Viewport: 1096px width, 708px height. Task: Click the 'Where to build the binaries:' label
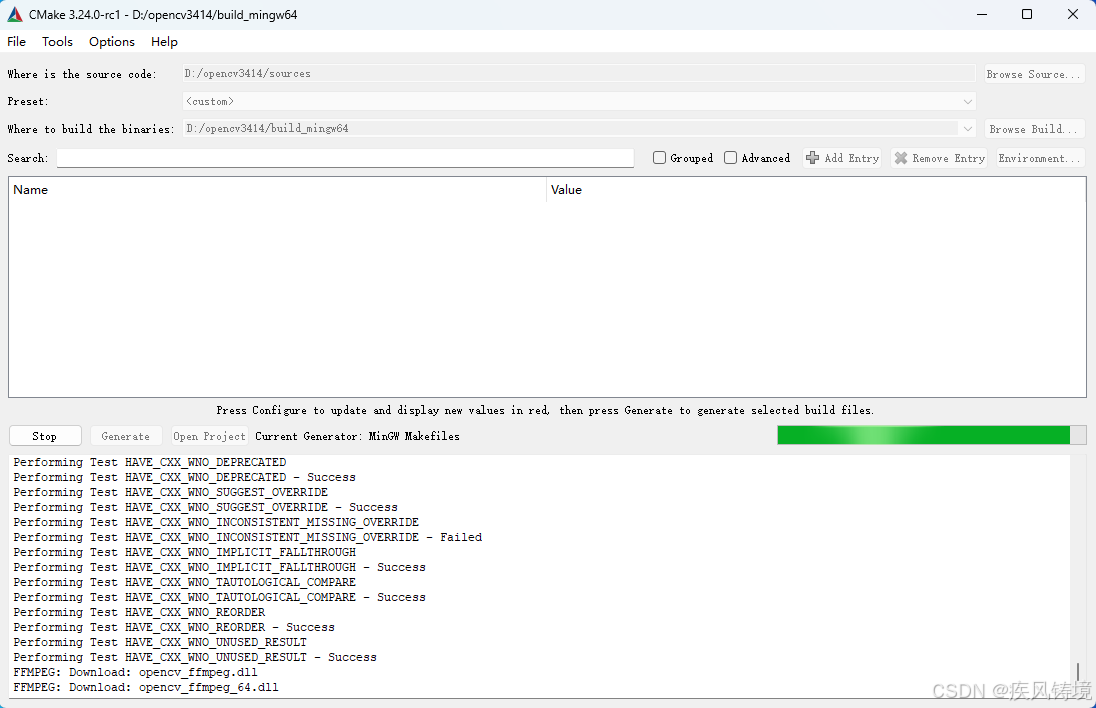91,129
